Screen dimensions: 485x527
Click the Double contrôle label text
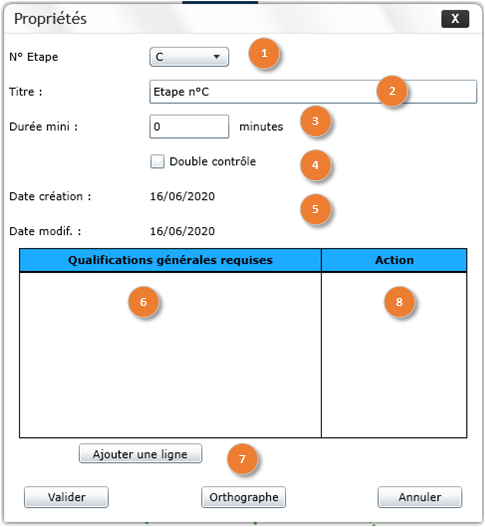point(212,161)
